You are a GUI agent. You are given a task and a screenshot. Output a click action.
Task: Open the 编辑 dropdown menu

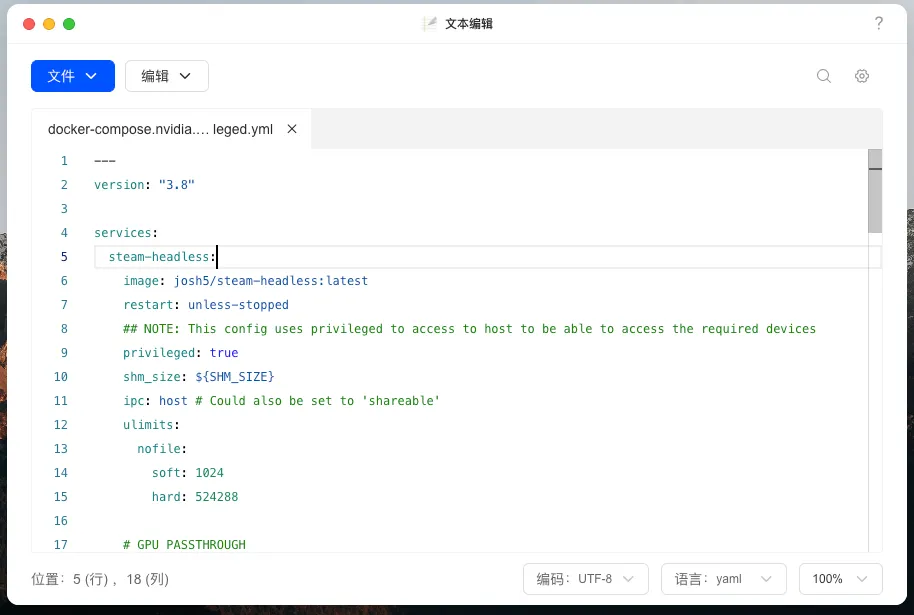tap(166, 76)
